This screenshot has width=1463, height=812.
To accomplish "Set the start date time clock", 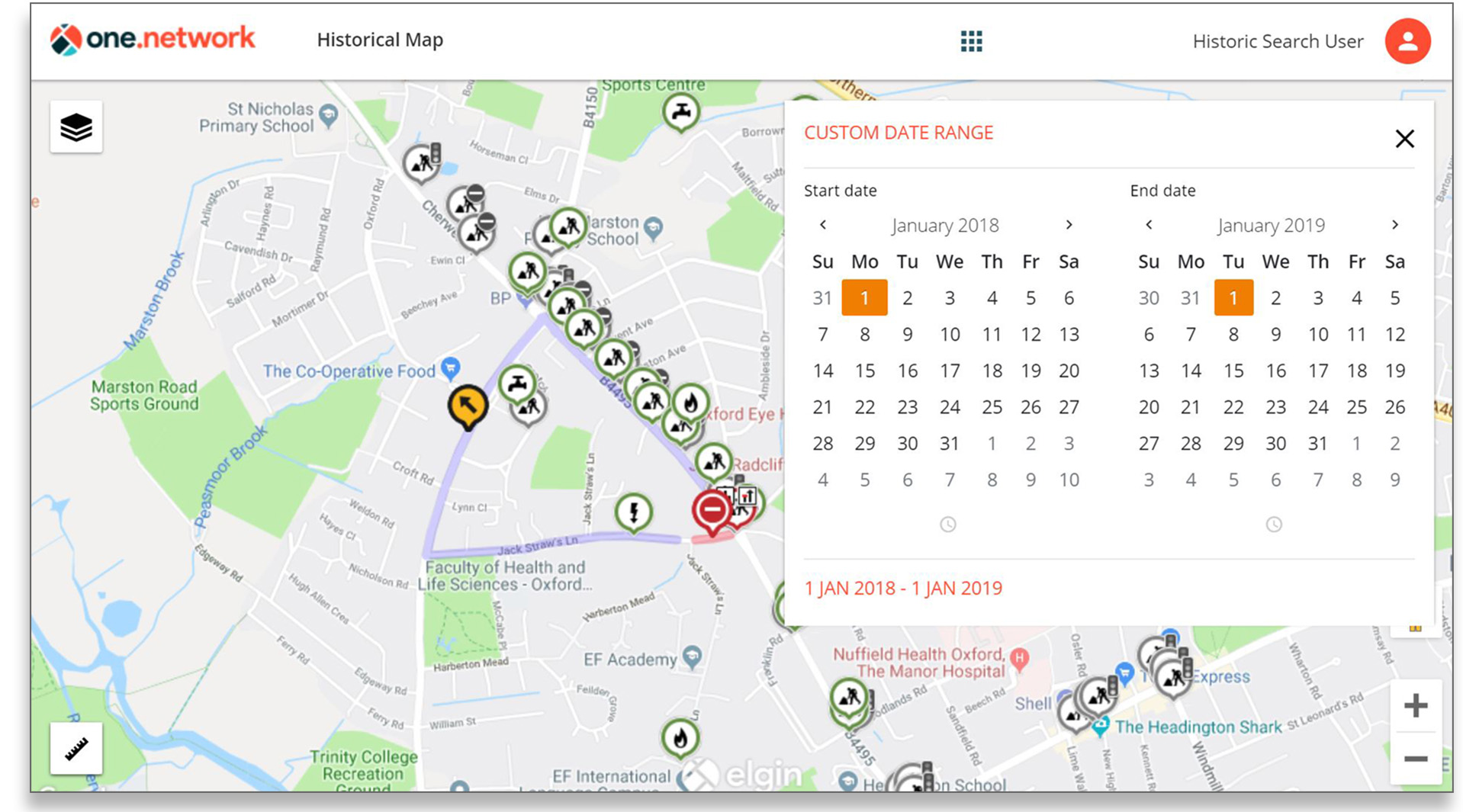I will click(x=947, y=525).
